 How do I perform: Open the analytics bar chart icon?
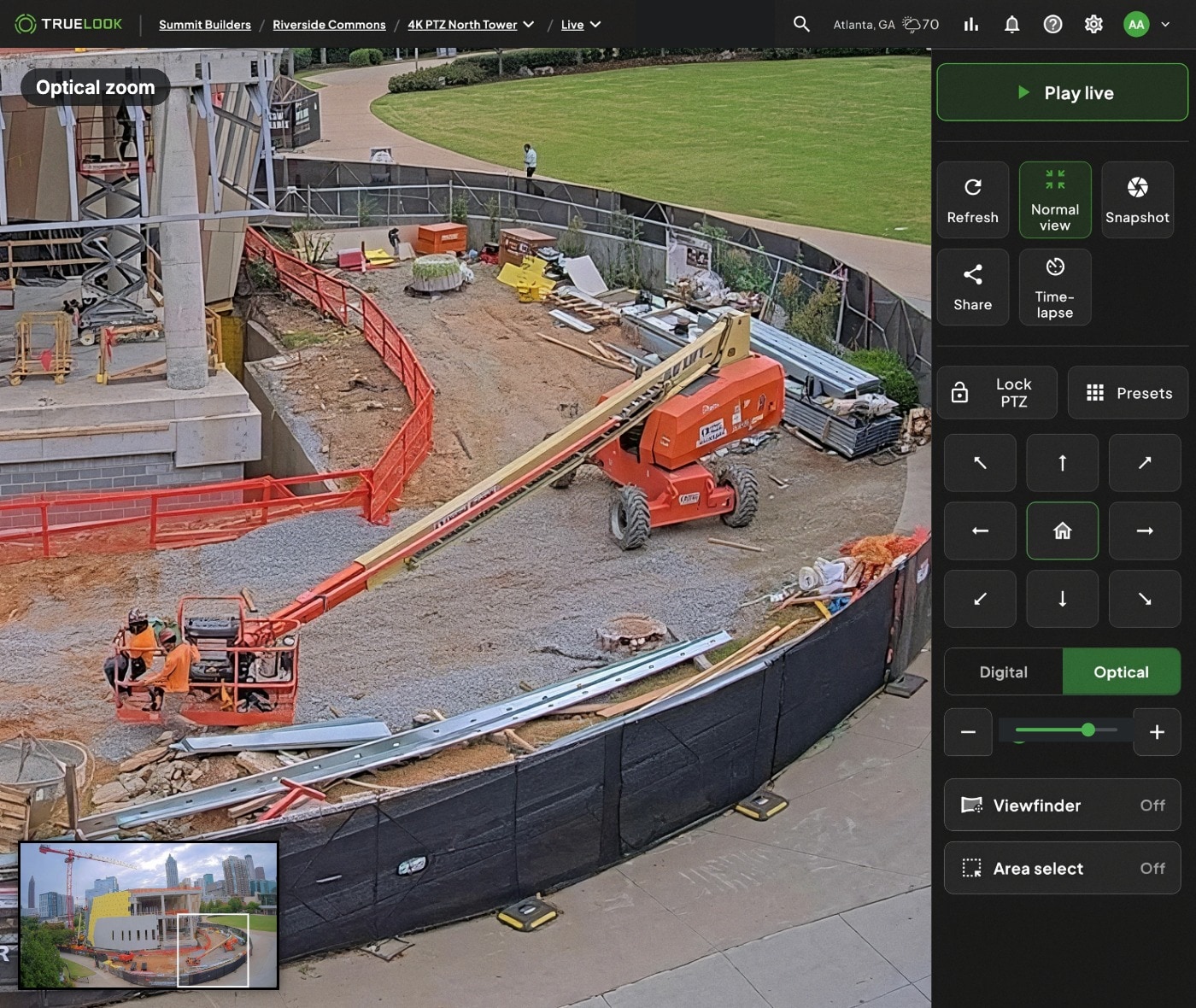coord(971,25)
